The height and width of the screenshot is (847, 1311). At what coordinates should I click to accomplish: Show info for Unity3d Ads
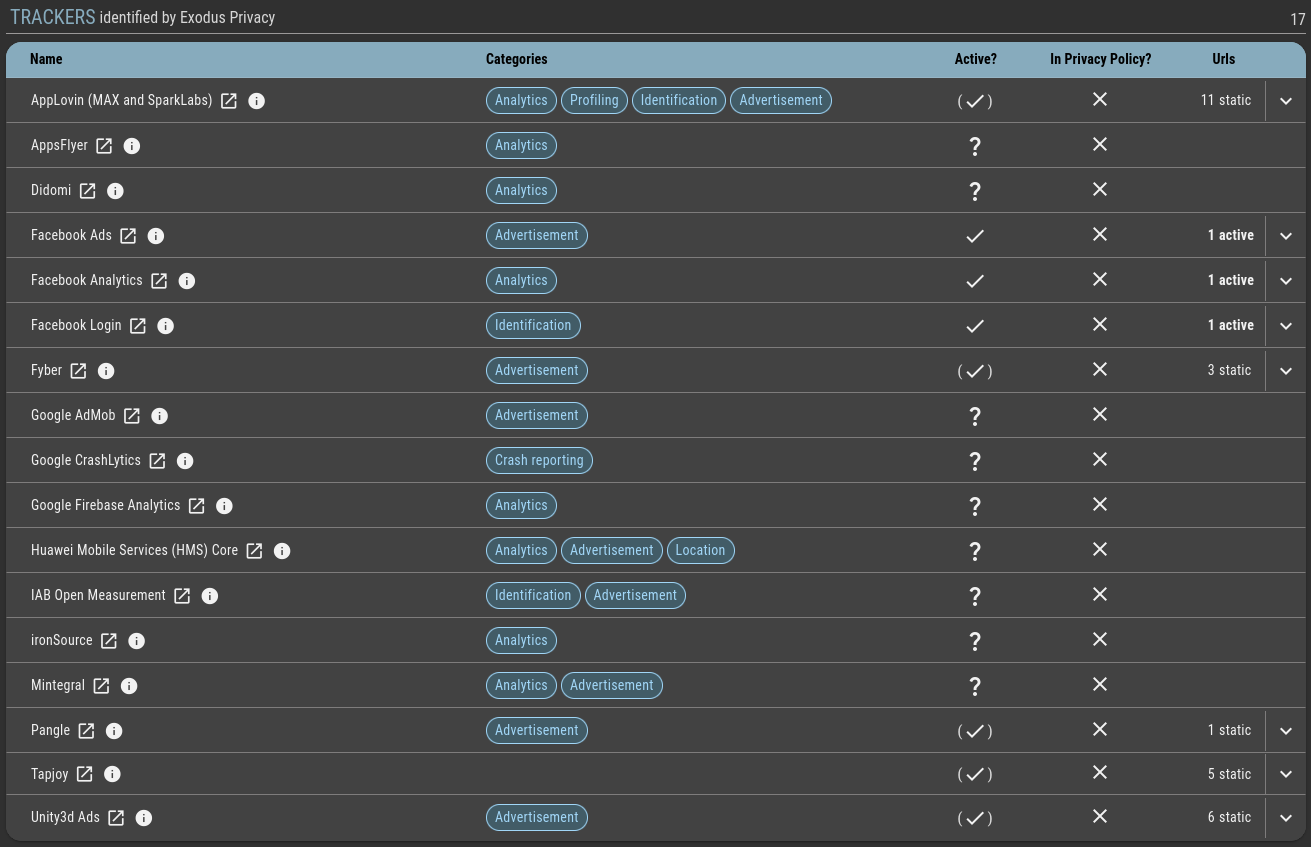click(x=144, y=818)
